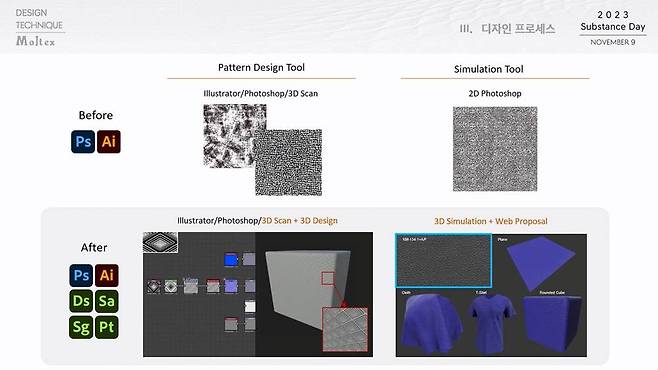Open the Substance Stager Sg icon
This screenshot has height=370, width=658.
[x=81, y=327]
